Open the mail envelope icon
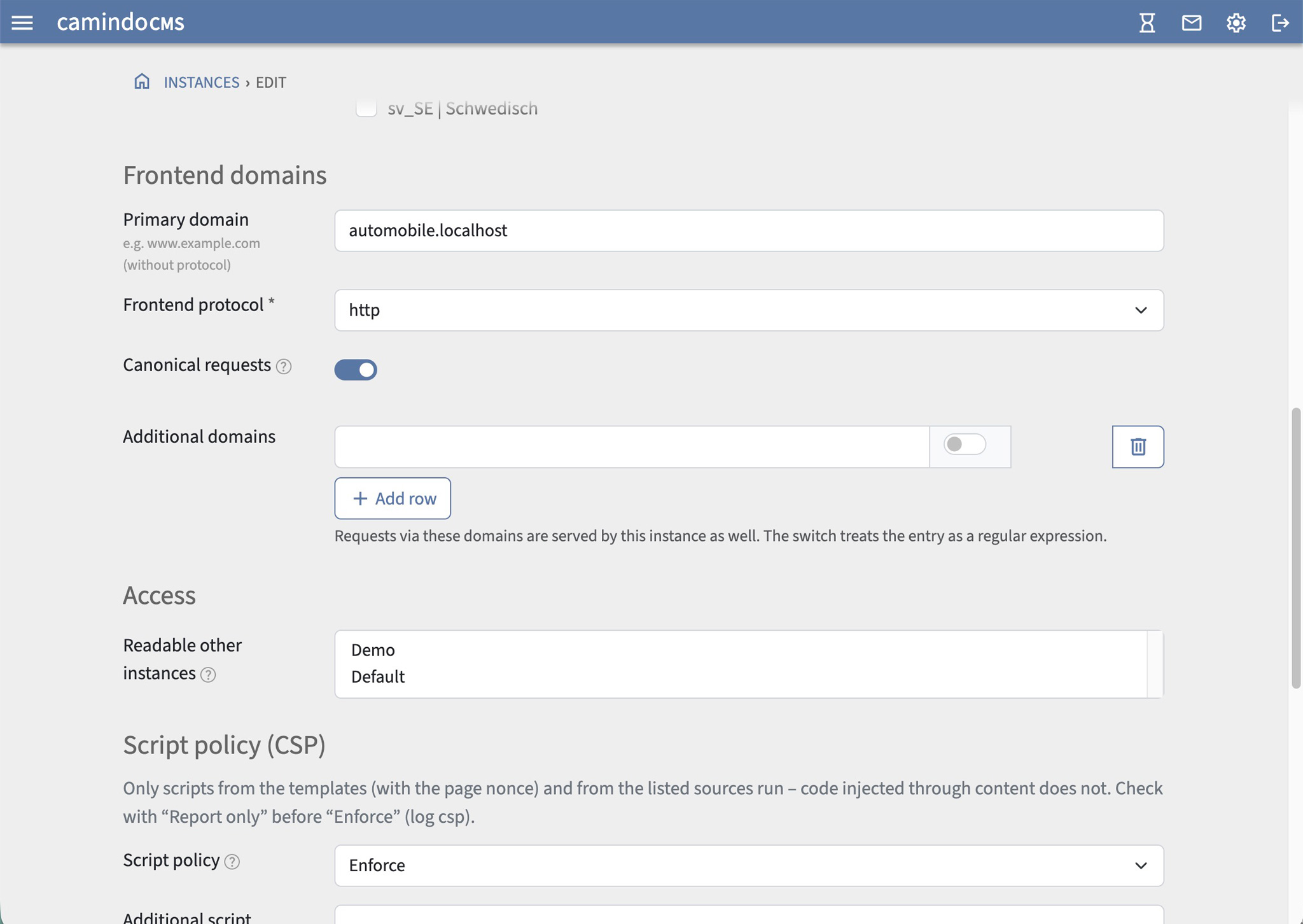 (x=1192, y=23)
